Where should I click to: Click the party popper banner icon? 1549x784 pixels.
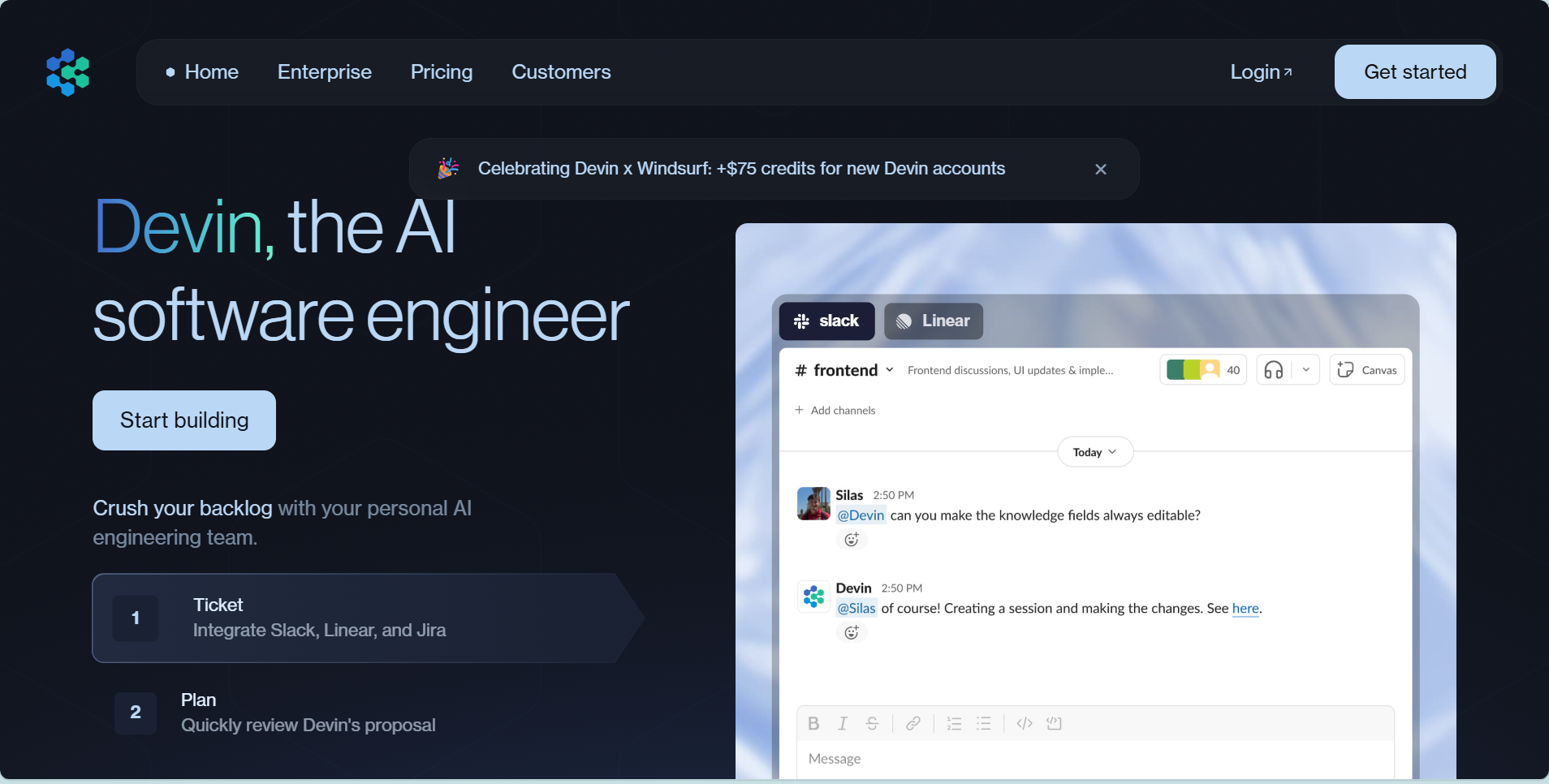(448, 168)
